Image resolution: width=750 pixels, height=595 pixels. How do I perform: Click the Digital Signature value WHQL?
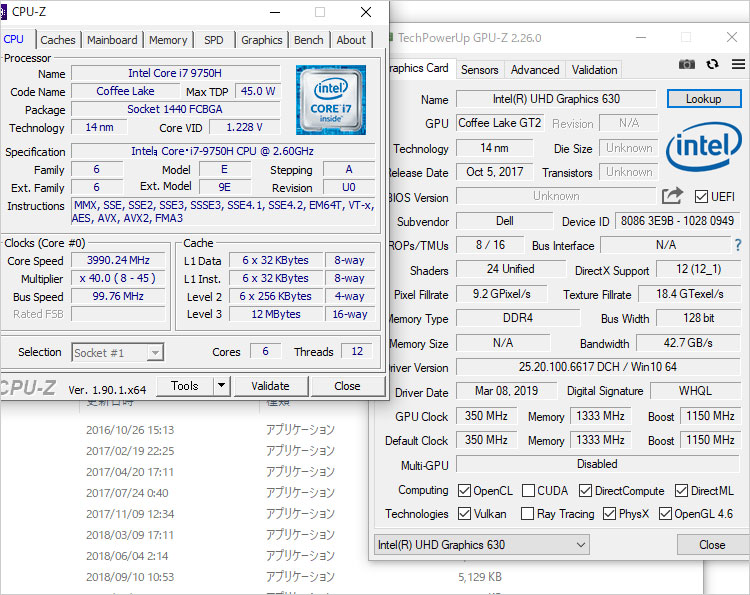tap(695, 391)
